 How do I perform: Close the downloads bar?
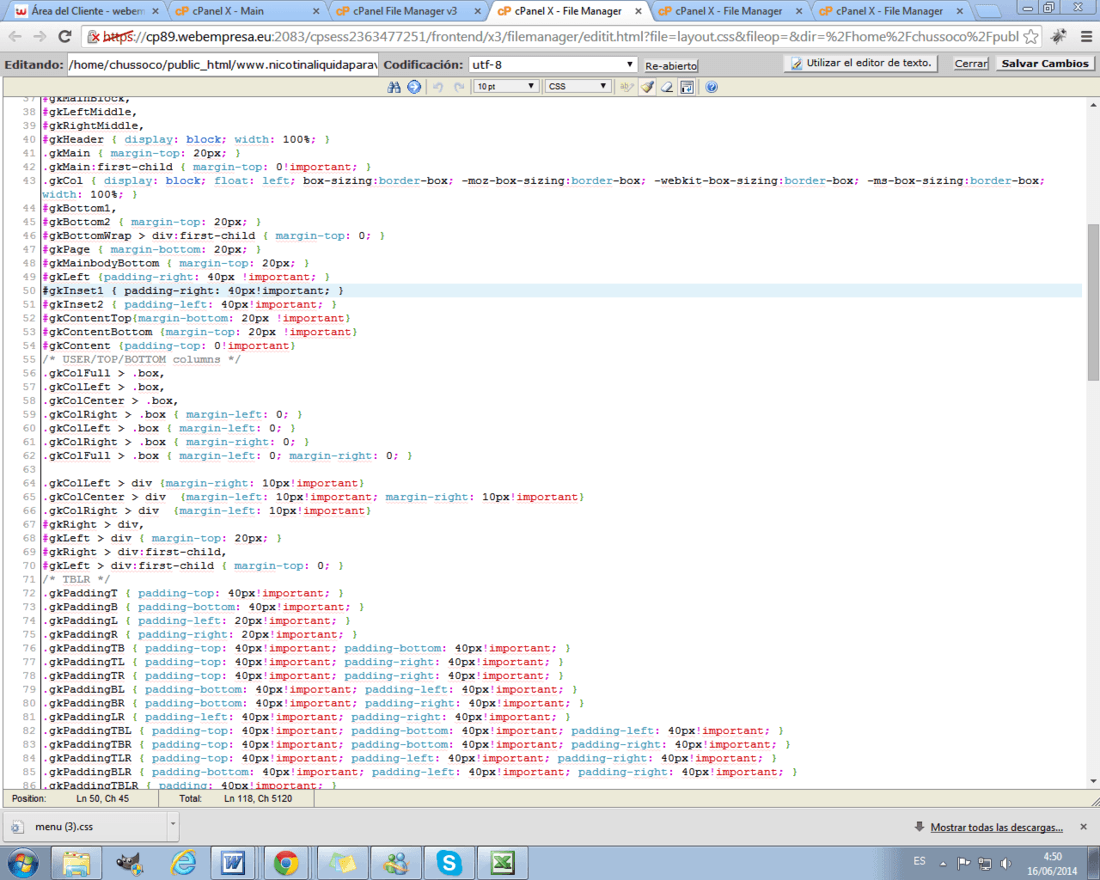coord(1083,827)
